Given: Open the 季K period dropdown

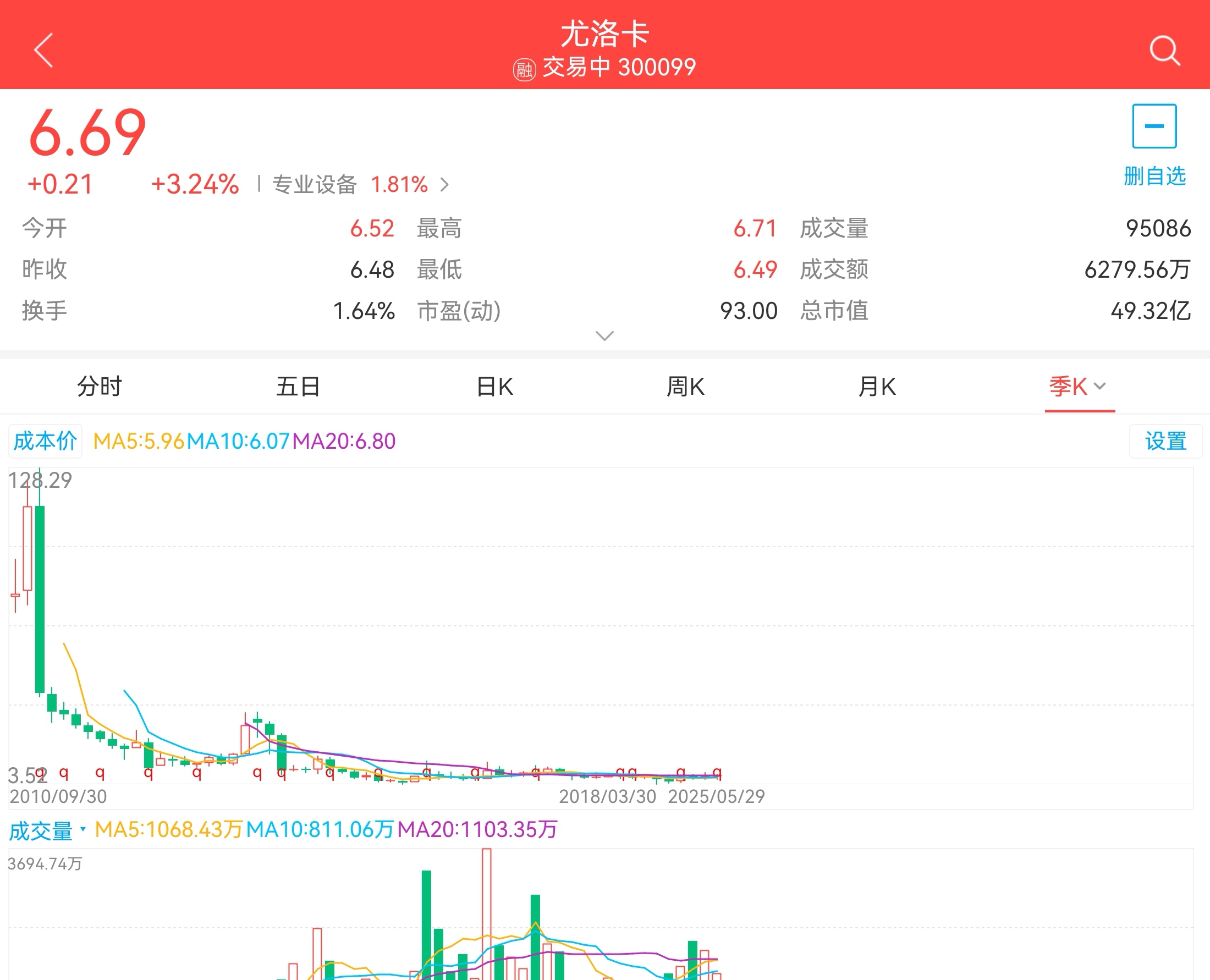Looking at the screenshot, I should coord(1078,387).
